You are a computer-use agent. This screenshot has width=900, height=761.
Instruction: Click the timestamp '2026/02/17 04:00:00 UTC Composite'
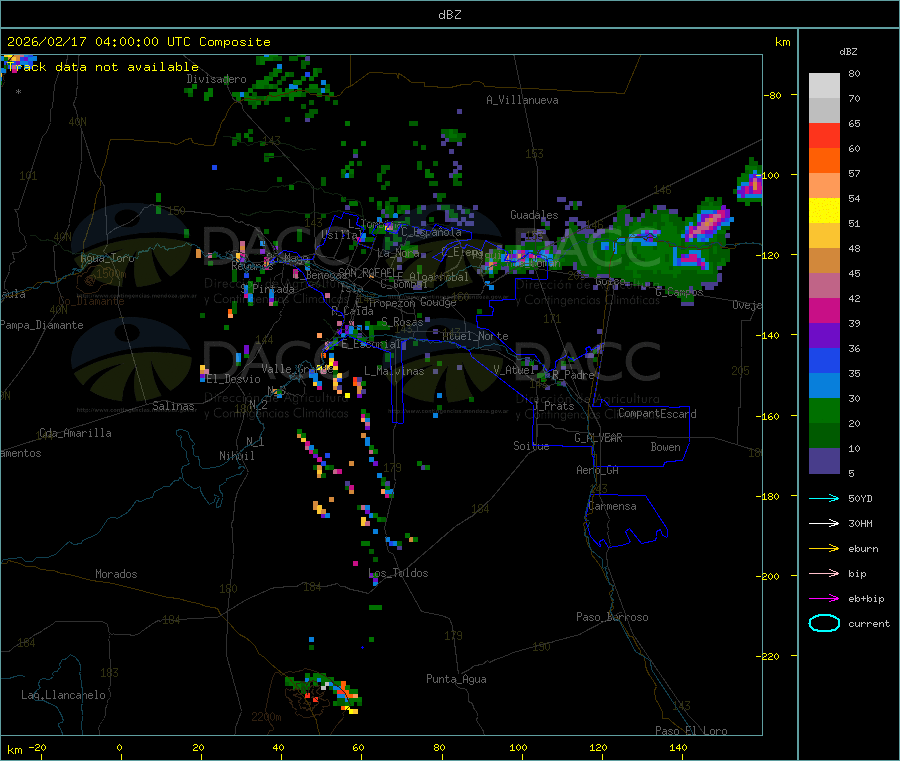pyautogui.click(x=138, y=42)
